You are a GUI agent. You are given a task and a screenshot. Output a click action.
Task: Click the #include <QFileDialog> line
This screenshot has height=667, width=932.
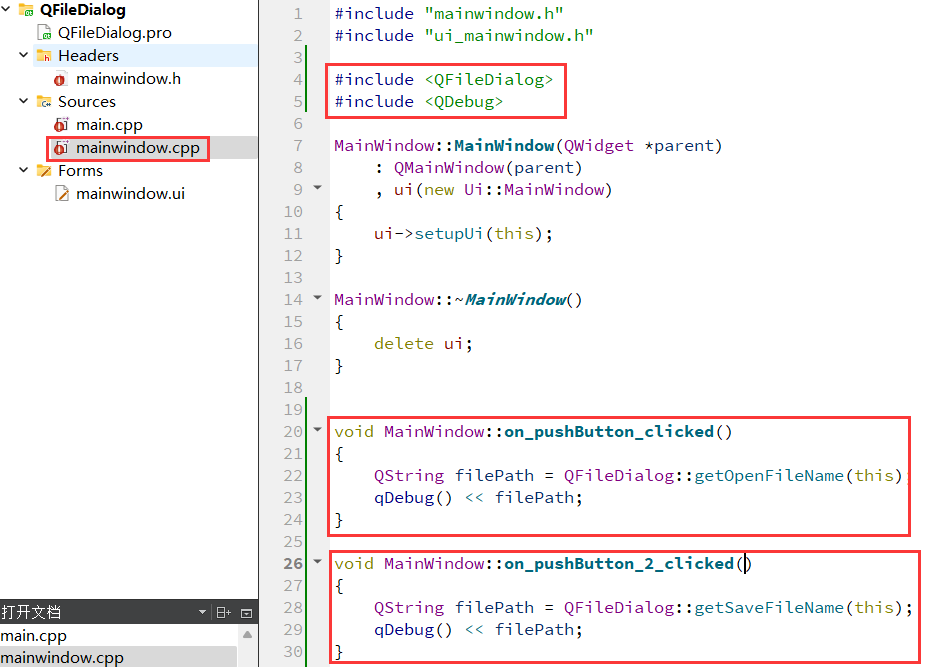click(443, 80)
